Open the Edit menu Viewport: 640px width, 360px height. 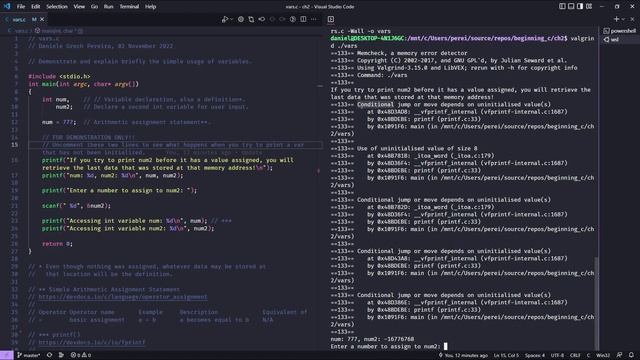pos(36,7)
